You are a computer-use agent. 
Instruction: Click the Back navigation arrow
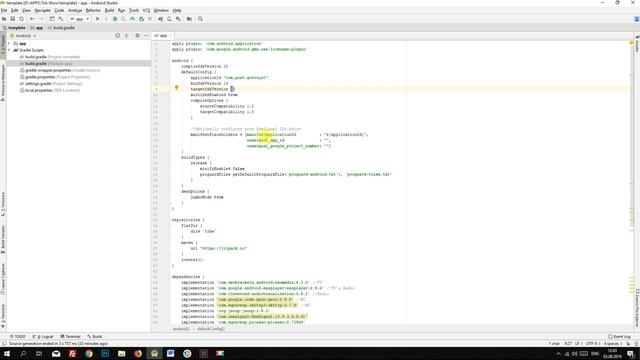click(32, 19)
